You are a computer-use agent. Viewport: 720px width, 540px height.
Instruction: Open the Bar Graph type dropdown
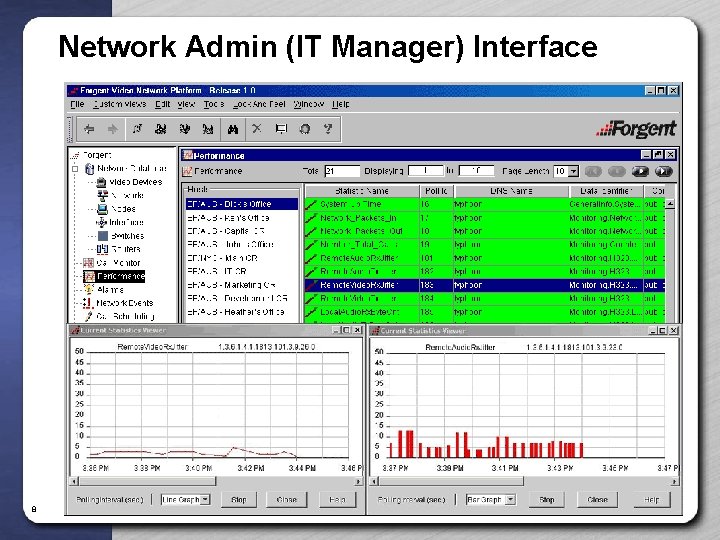point(510,500)
